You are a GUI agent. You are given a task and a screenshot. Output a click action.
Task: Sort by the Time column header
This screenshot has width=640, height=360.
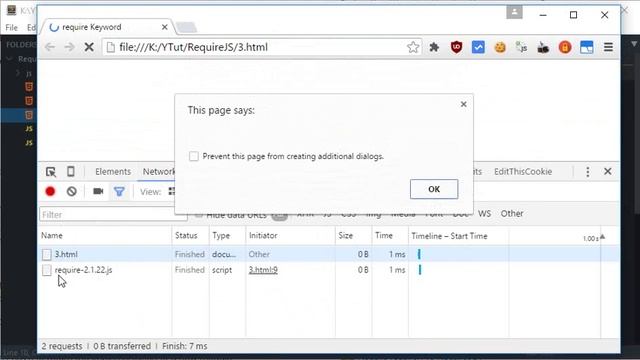pos(390,236)
